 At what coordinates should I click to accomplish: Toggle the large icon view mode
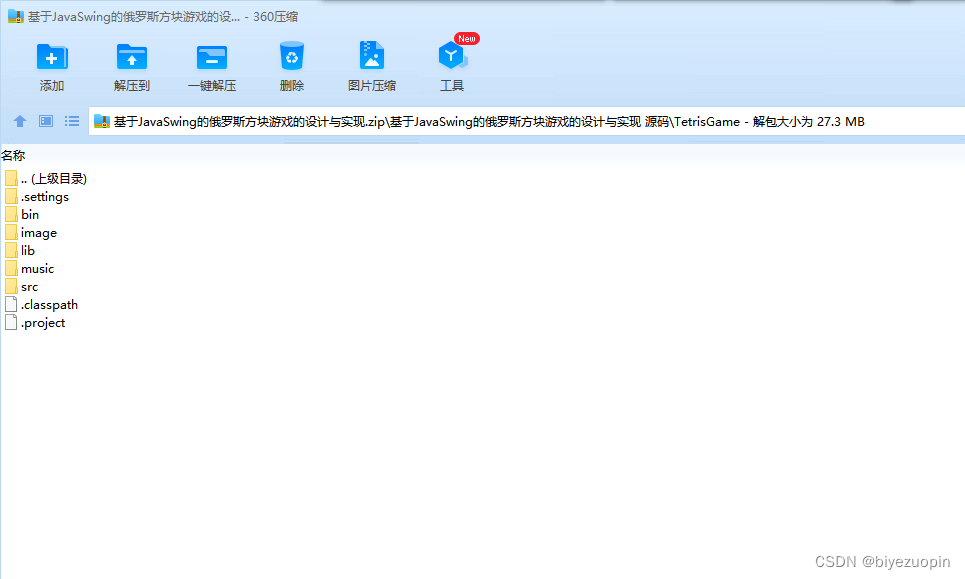point(44,121)
